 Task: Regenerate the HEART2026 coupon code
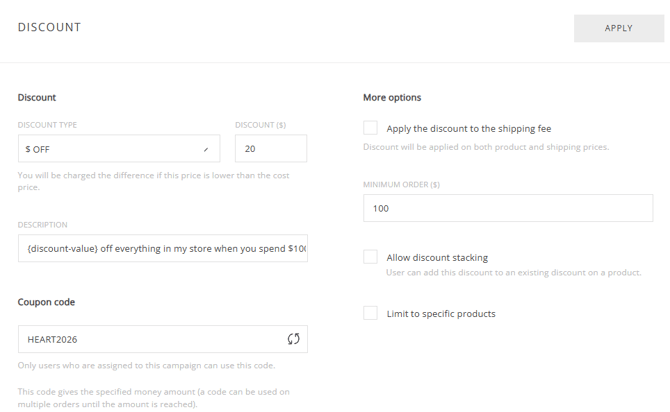coord(293,339)
